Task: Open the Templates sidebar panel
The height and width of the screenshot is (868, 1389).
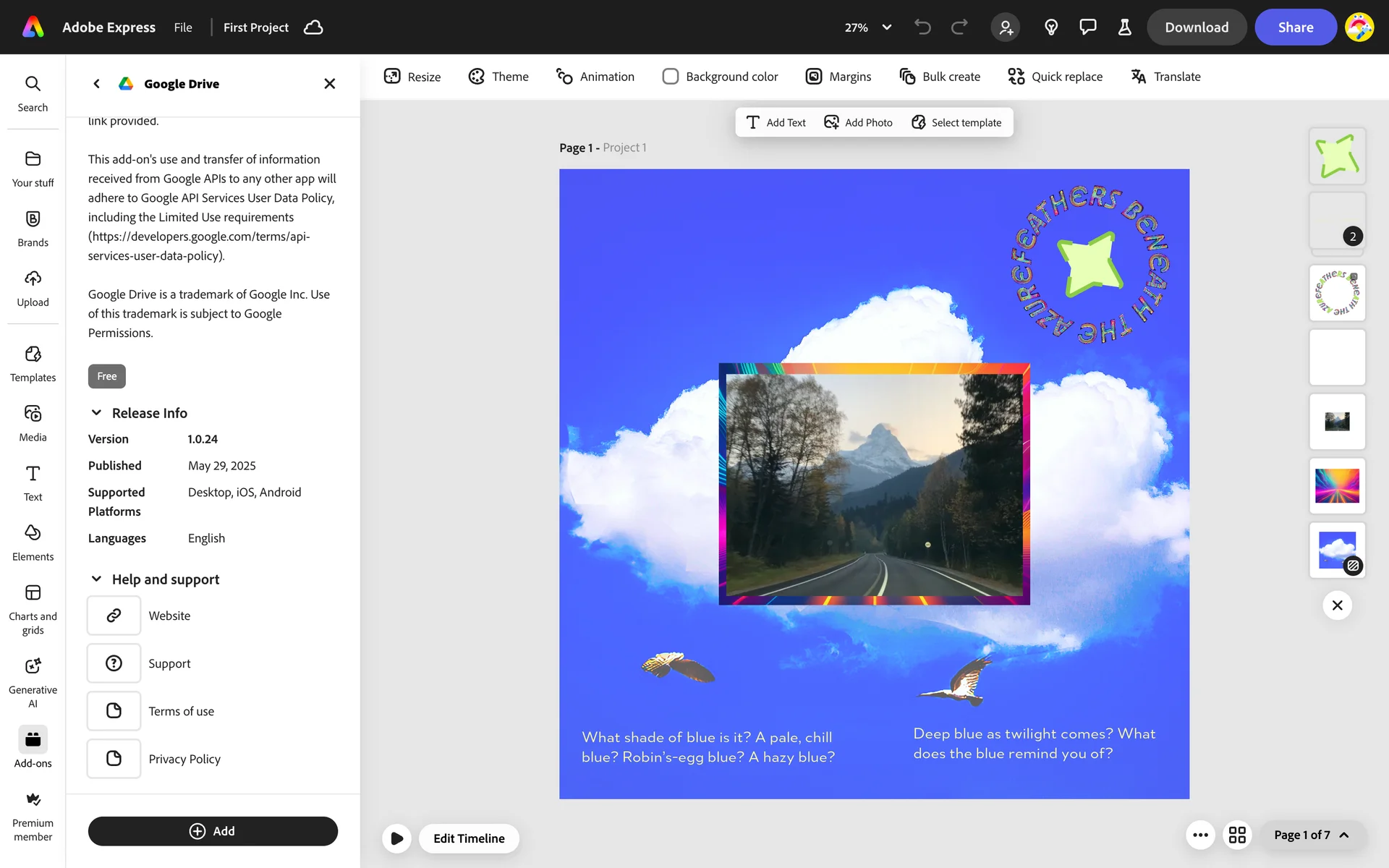Action: pos(33,363)
